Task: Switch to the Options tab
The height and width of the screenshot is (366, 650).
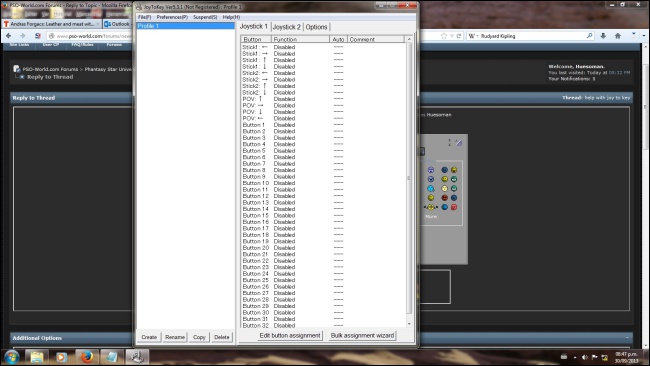Action: (x=316, y=27)
